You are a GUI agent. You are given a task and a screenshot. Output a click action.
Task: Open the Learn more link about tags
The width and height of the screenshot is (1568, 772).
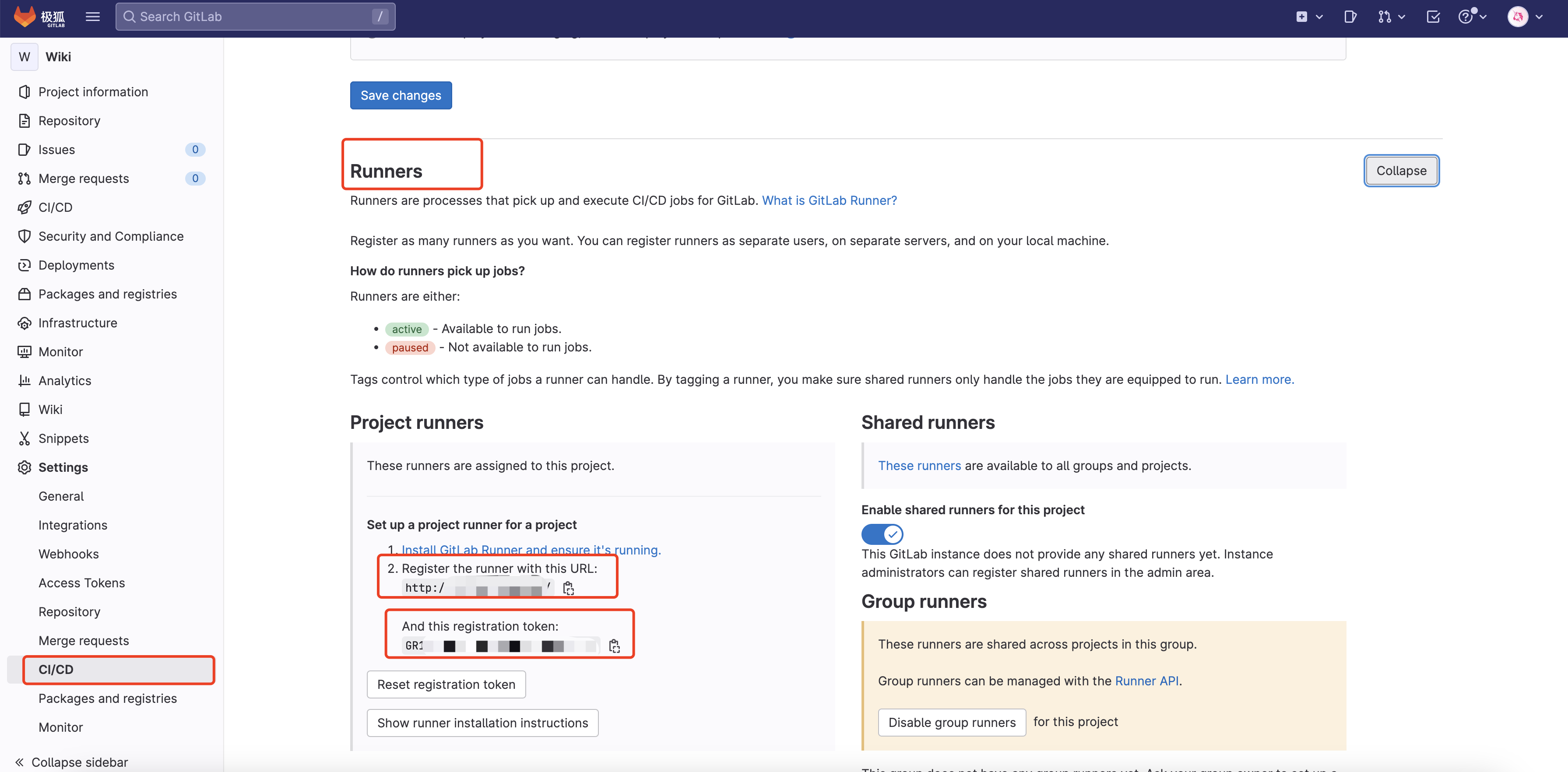click(1259, 379)
